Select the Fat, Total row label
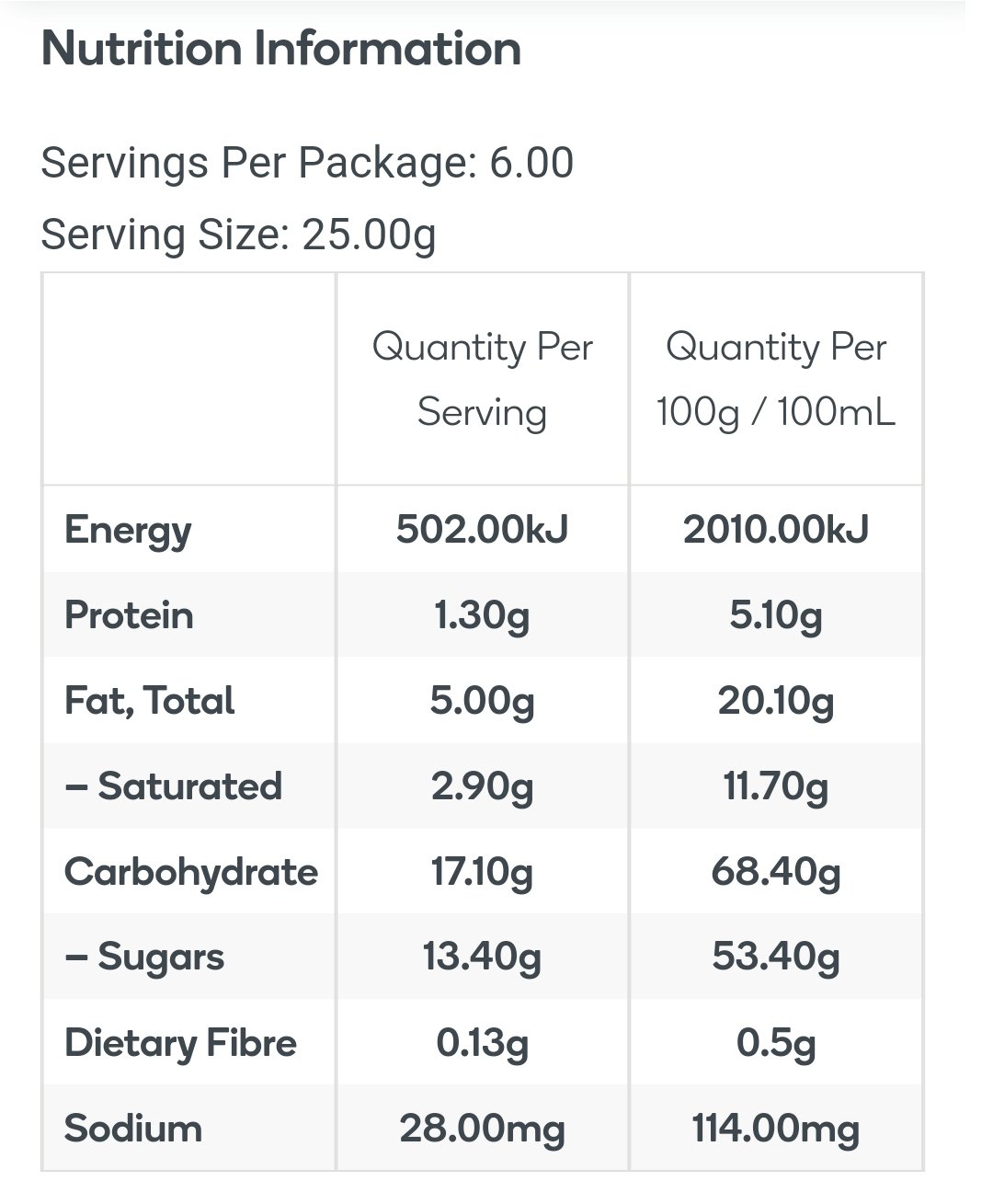Screen dimensions: 993x1204 149,701
